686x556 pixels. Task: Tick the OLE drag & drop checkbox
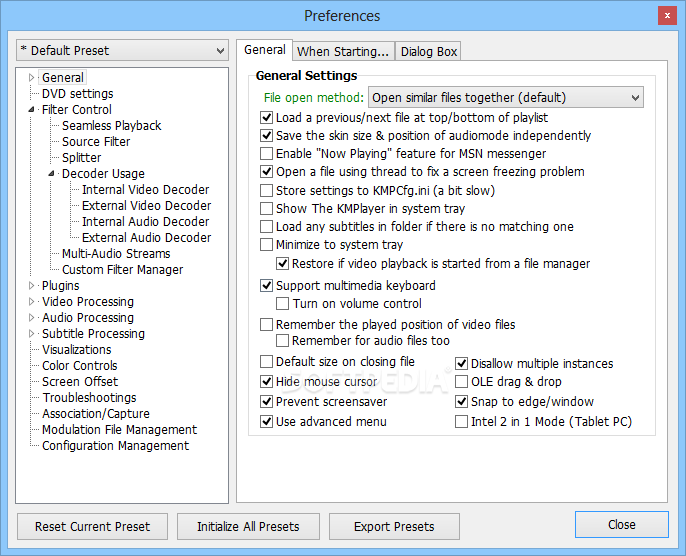[x=462, y=381]
